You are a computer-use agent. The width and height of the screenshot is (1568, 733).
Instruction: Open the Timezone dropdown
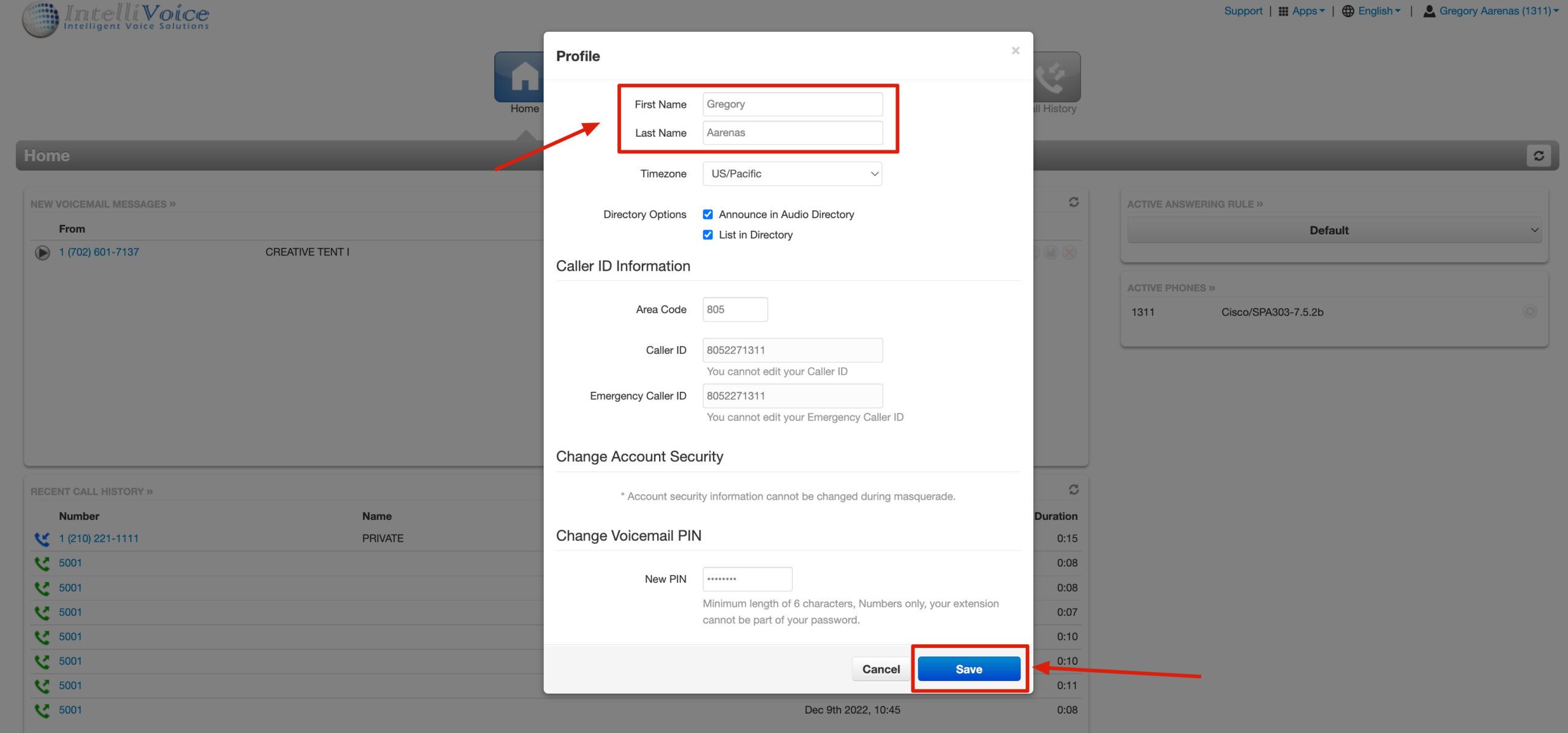(x=792, y=173)
